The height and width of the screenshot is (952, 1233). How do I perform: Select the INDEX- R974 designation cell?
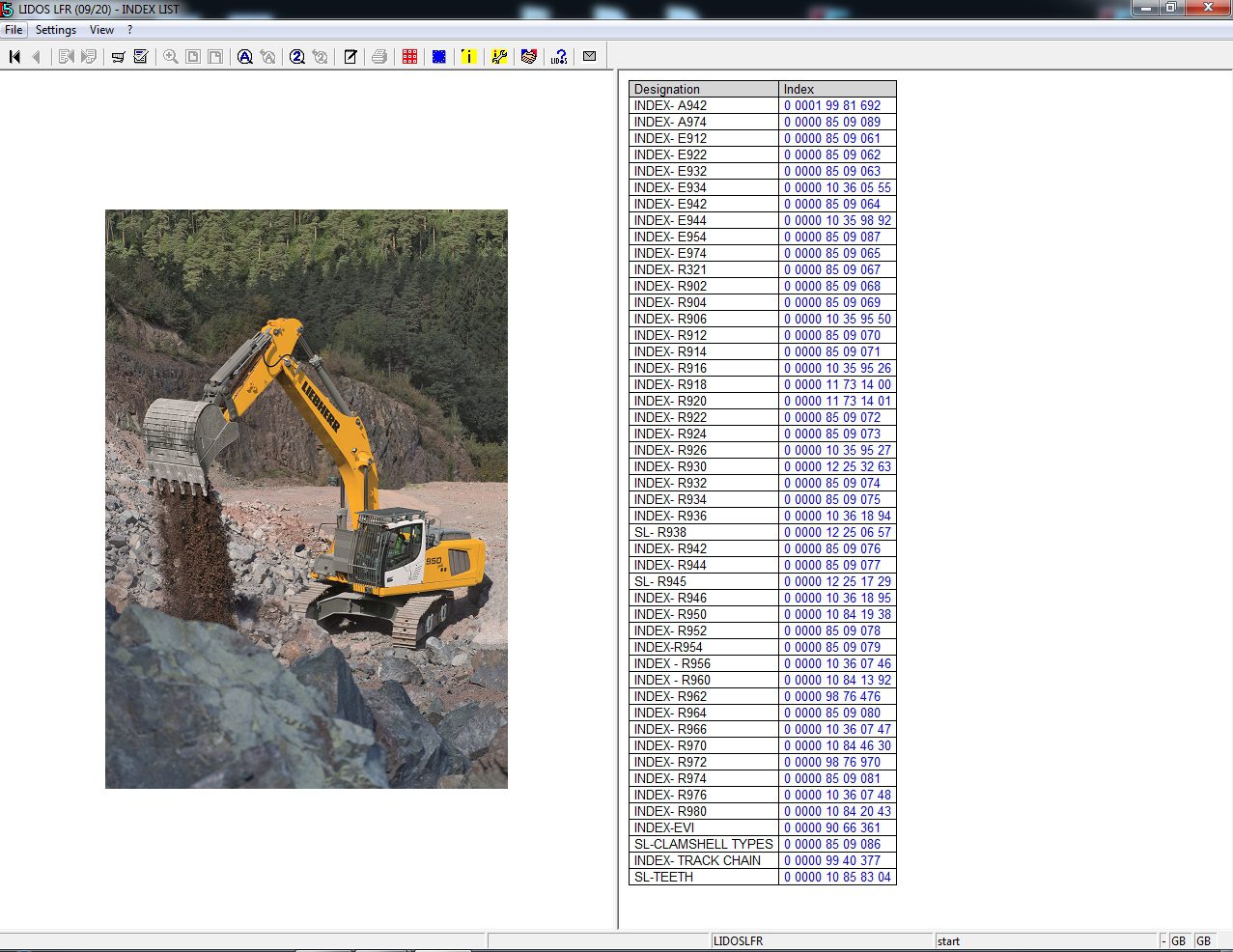704,778
